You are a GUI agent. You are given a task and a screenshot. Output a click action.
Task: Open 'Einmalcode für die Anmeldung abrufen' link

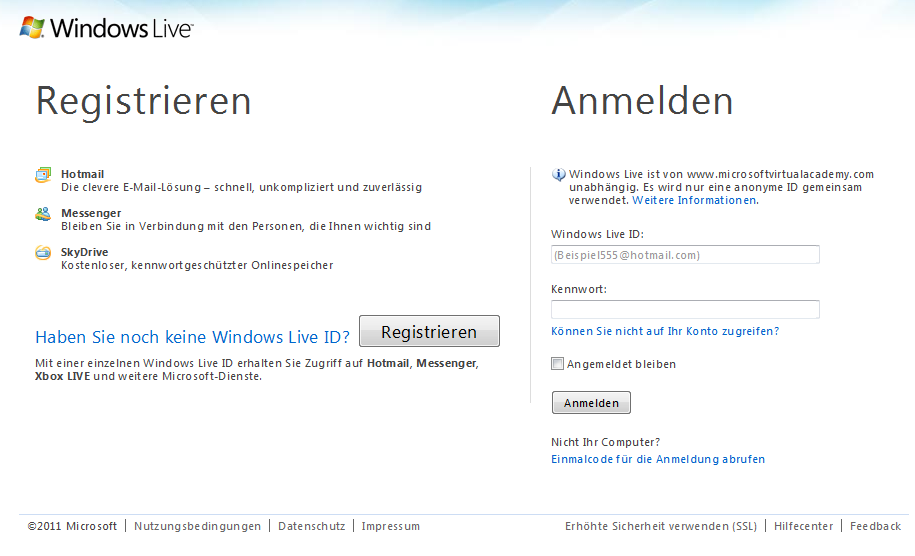(658, 459)
